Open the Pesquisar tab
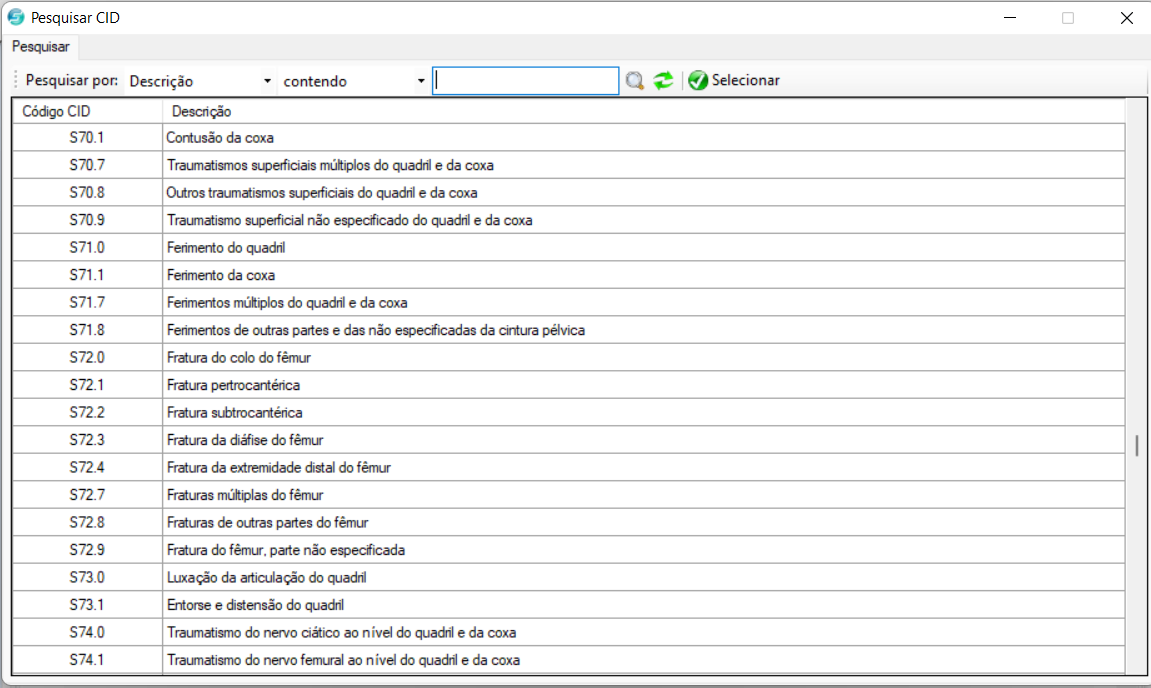Screen dimensions: 1151x688 [x=40, y=46]
